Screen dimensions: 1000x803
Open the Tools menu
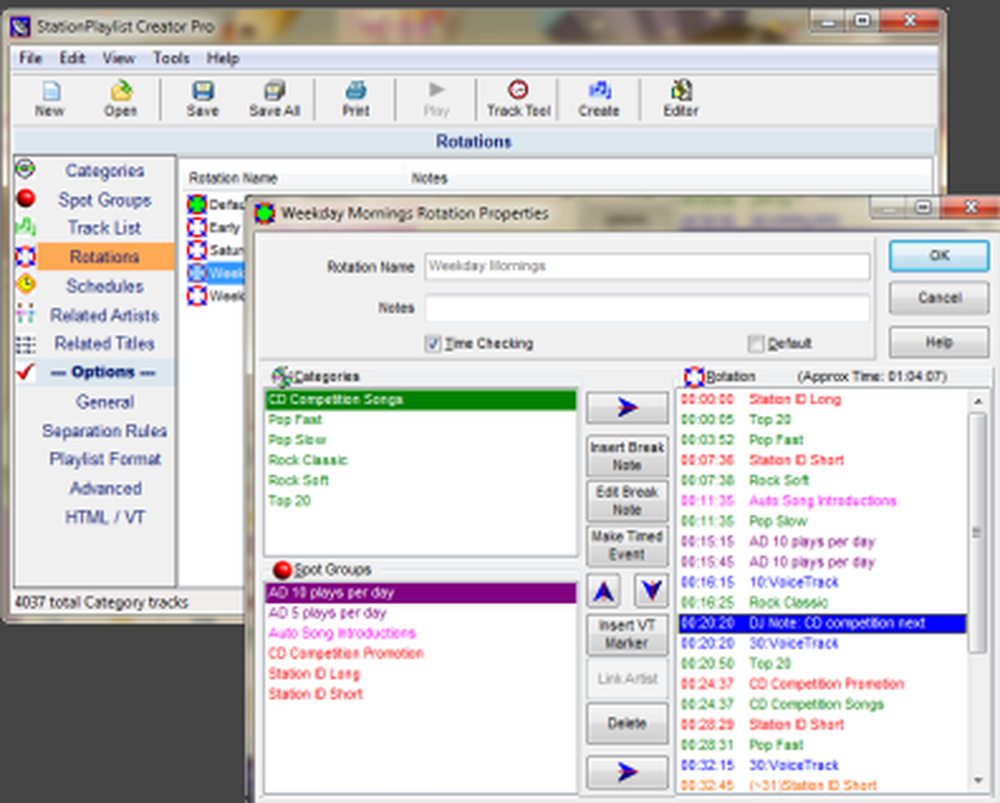171,58
